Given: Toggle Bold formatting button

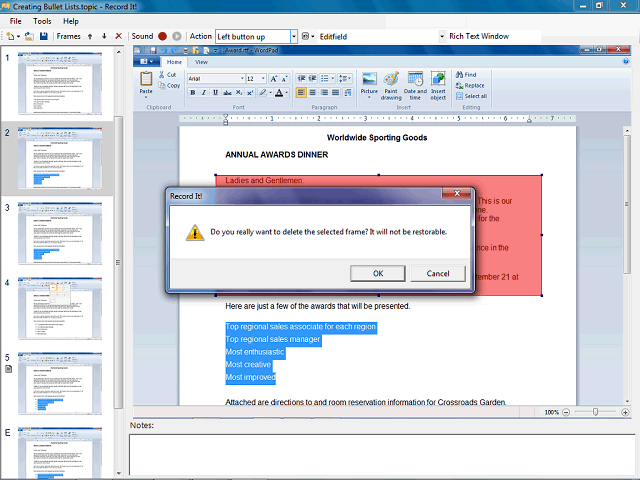Looking at the screenshot, I should pyautogui.click(x=193, y=93).
